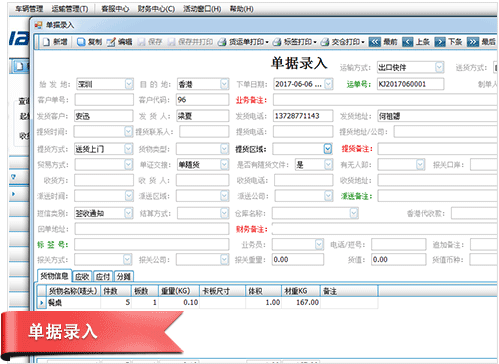
Task: Switch to the 应收 tab
Action: 82,276
